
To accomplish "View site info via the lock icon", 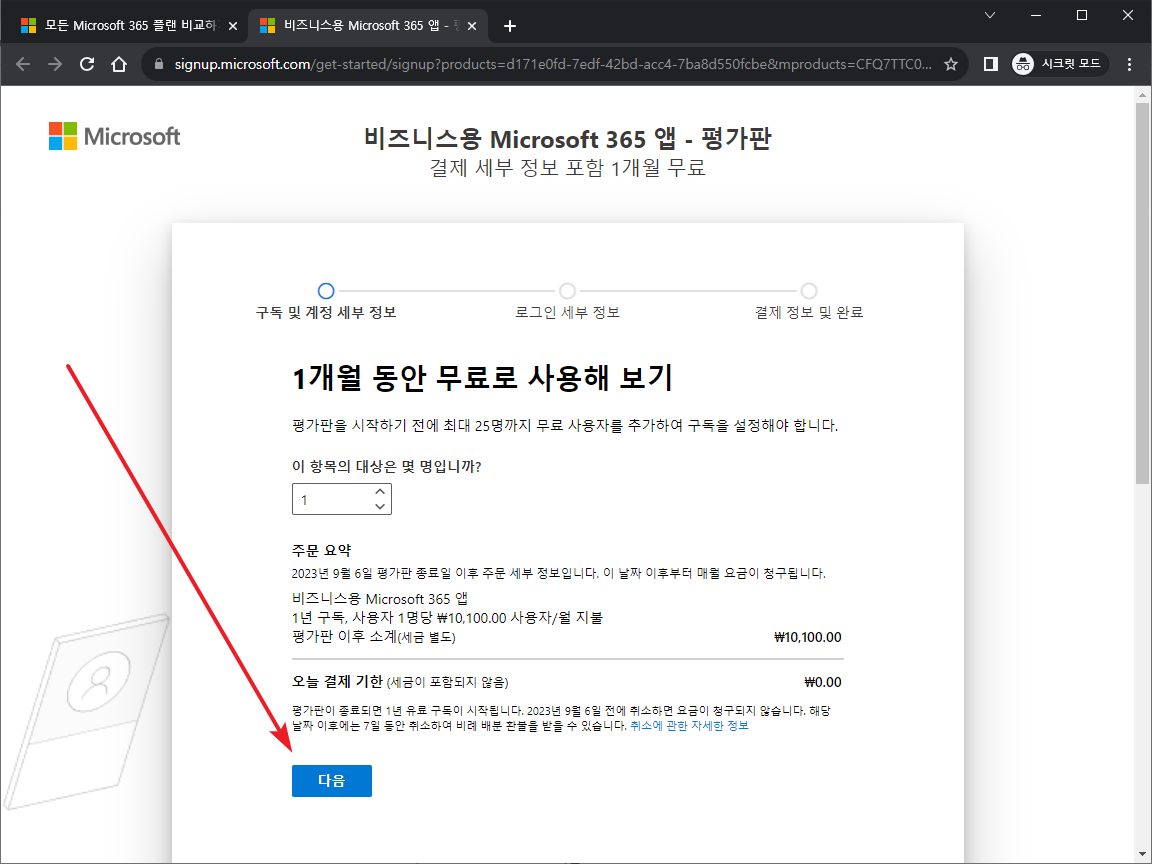I will tap(159, 64).
